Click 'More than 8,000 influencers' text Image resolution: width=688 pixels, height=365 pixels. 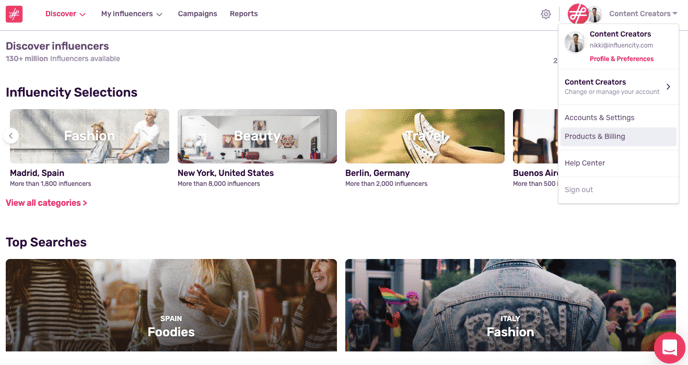point(219,184)
